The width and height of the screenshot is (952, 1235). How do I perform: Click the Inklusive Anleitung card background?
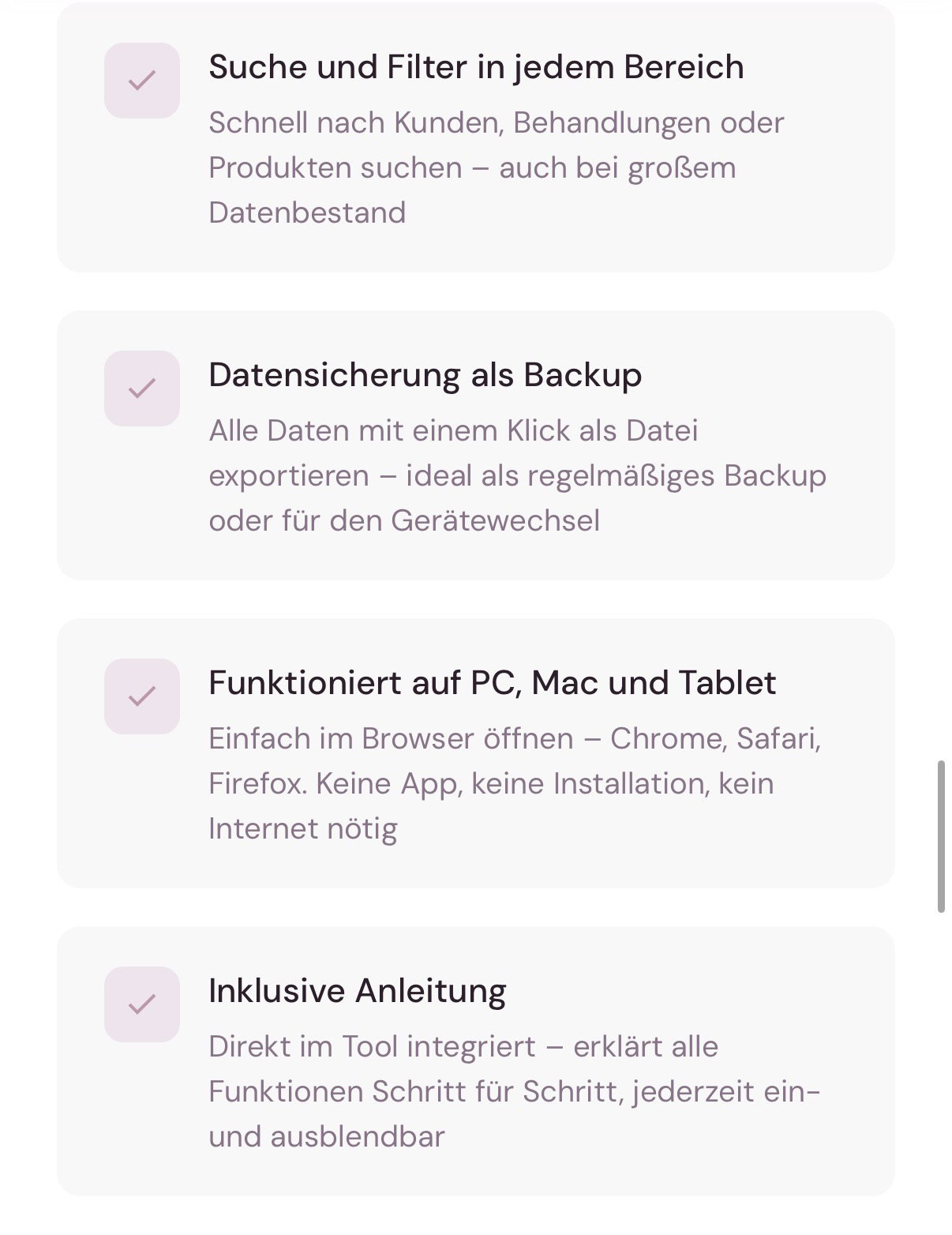pyautogui.click(x=476, y=1061)
